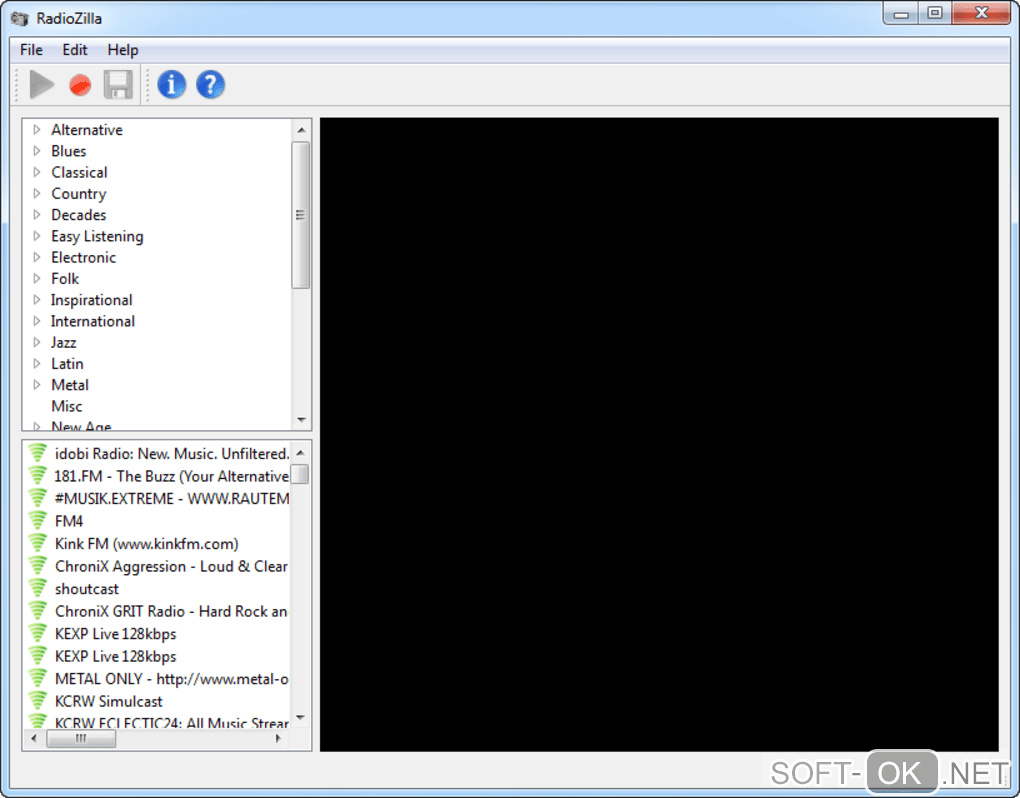Click the Play toolbar button
This screenshot has height=798, width=1020.
pos(42,85)
